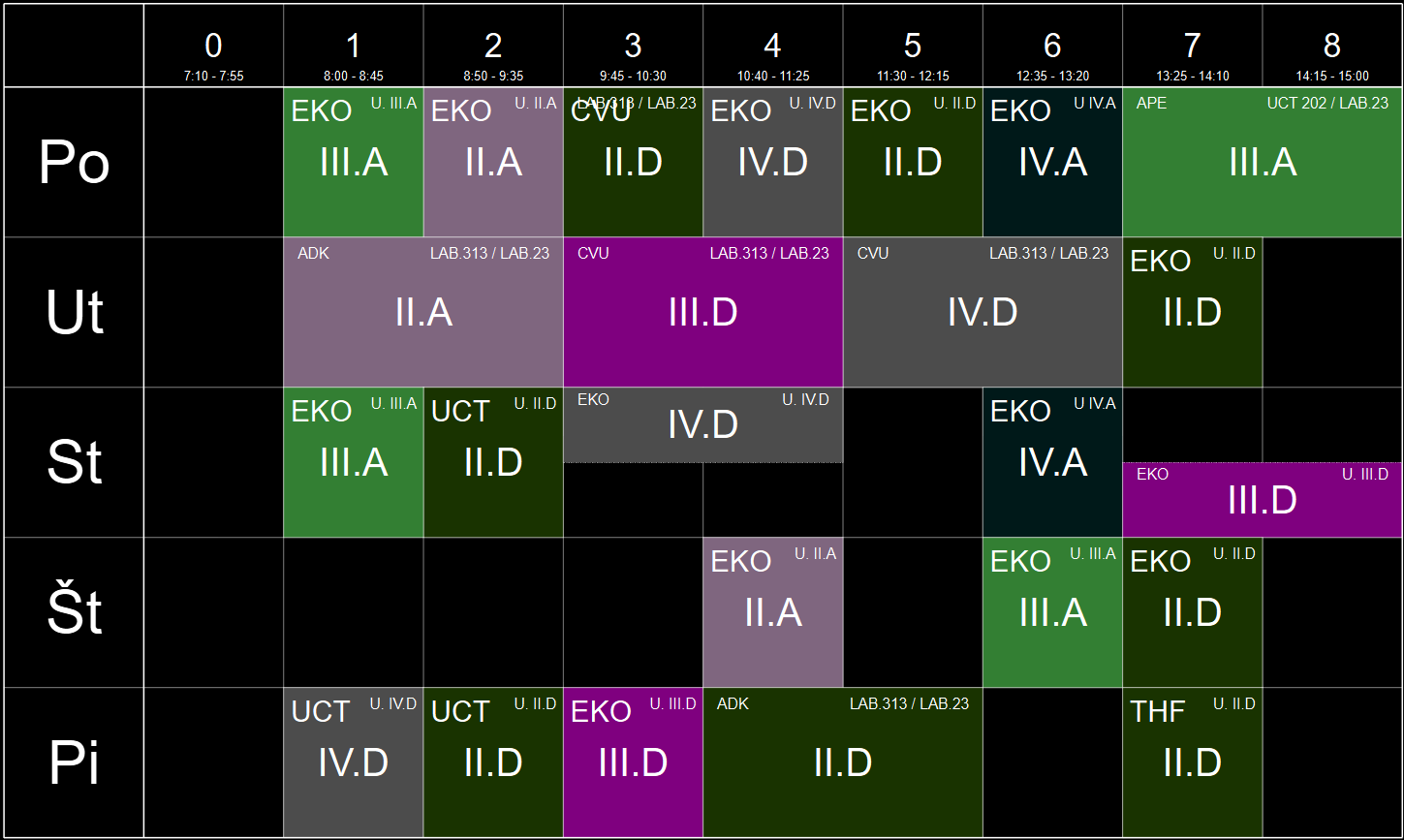The image size is (1404, 840).
Task: Click Friday's EKO lesson for III.D
Action: 633,763
